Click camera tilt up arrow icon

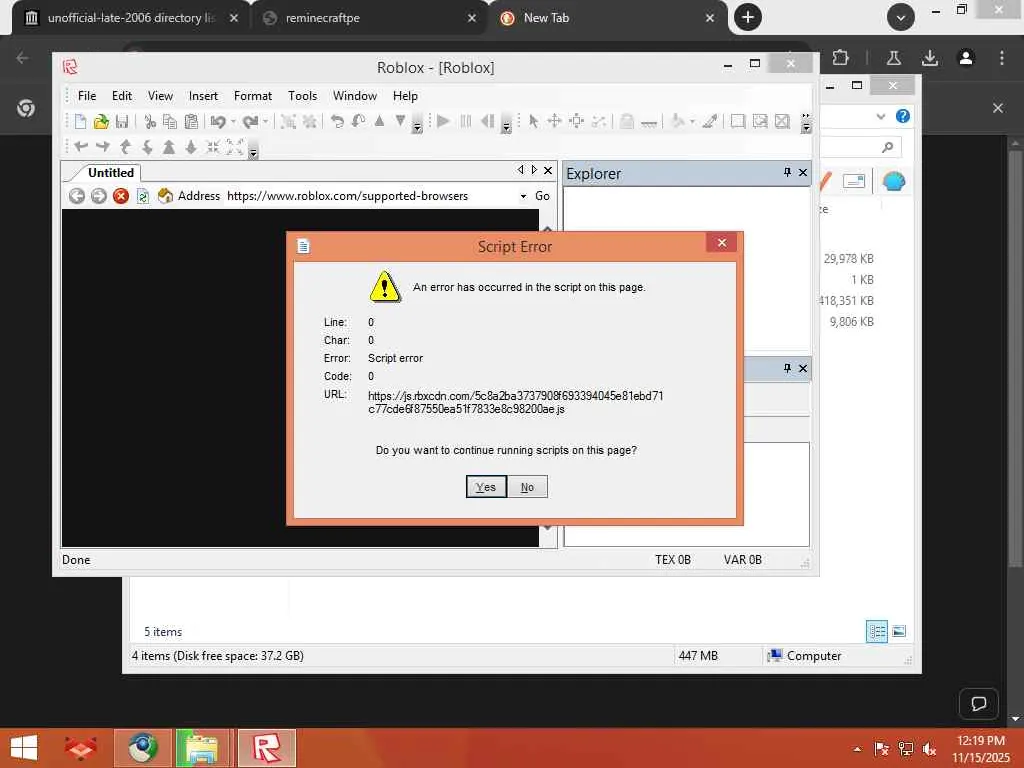(125, 147)
